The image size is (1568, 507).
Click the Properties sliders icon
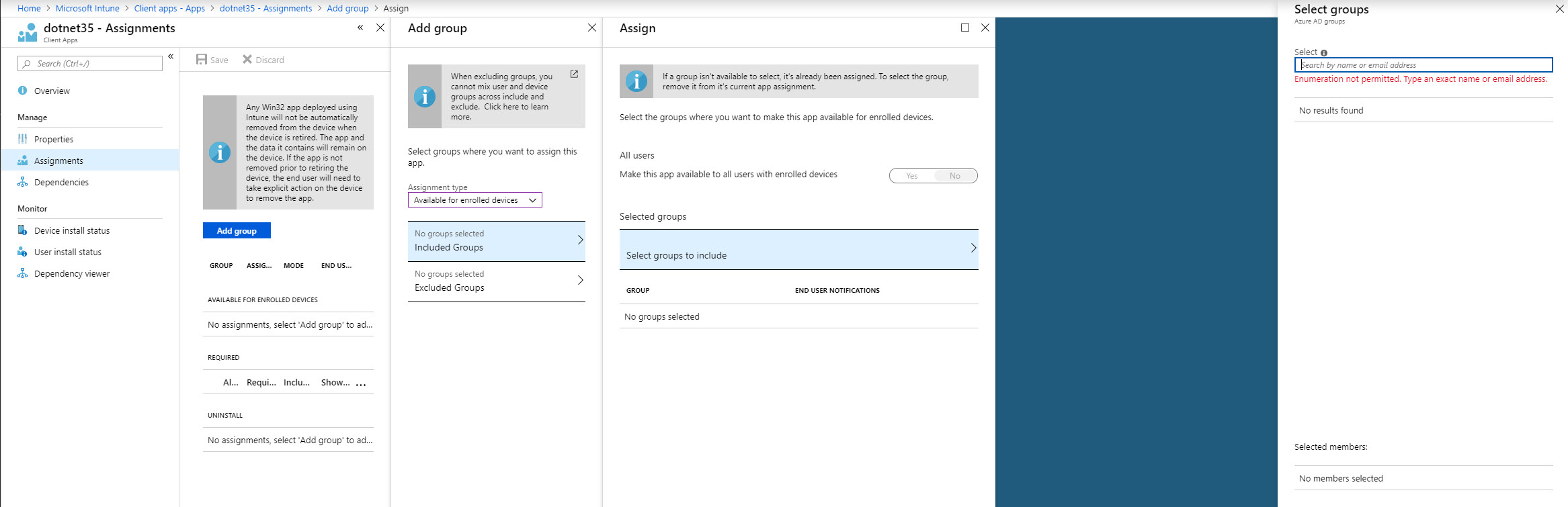[22, 139]
